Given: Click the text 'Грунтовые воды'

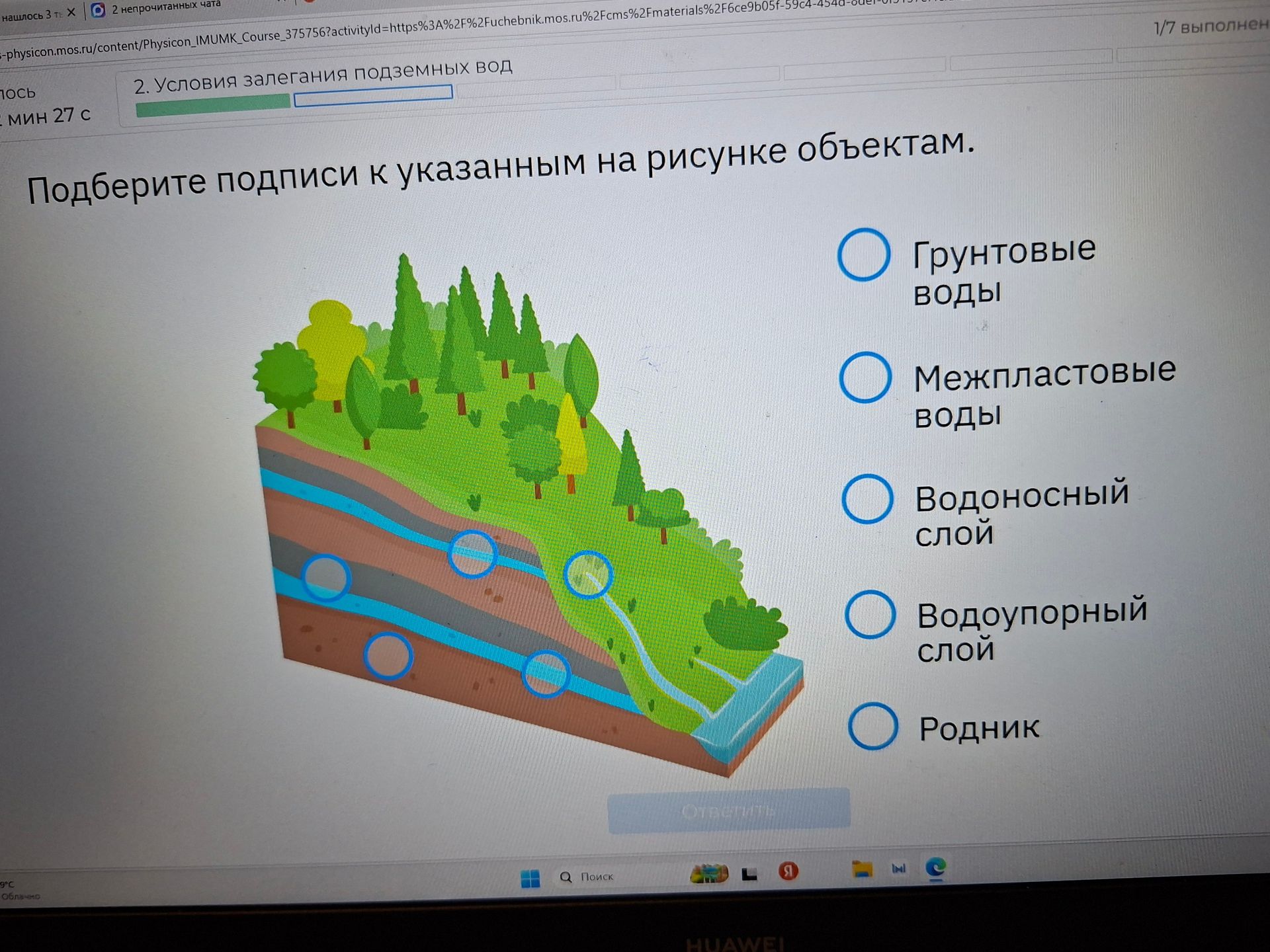Looking at the screenshot, I should pos(1004,271).
